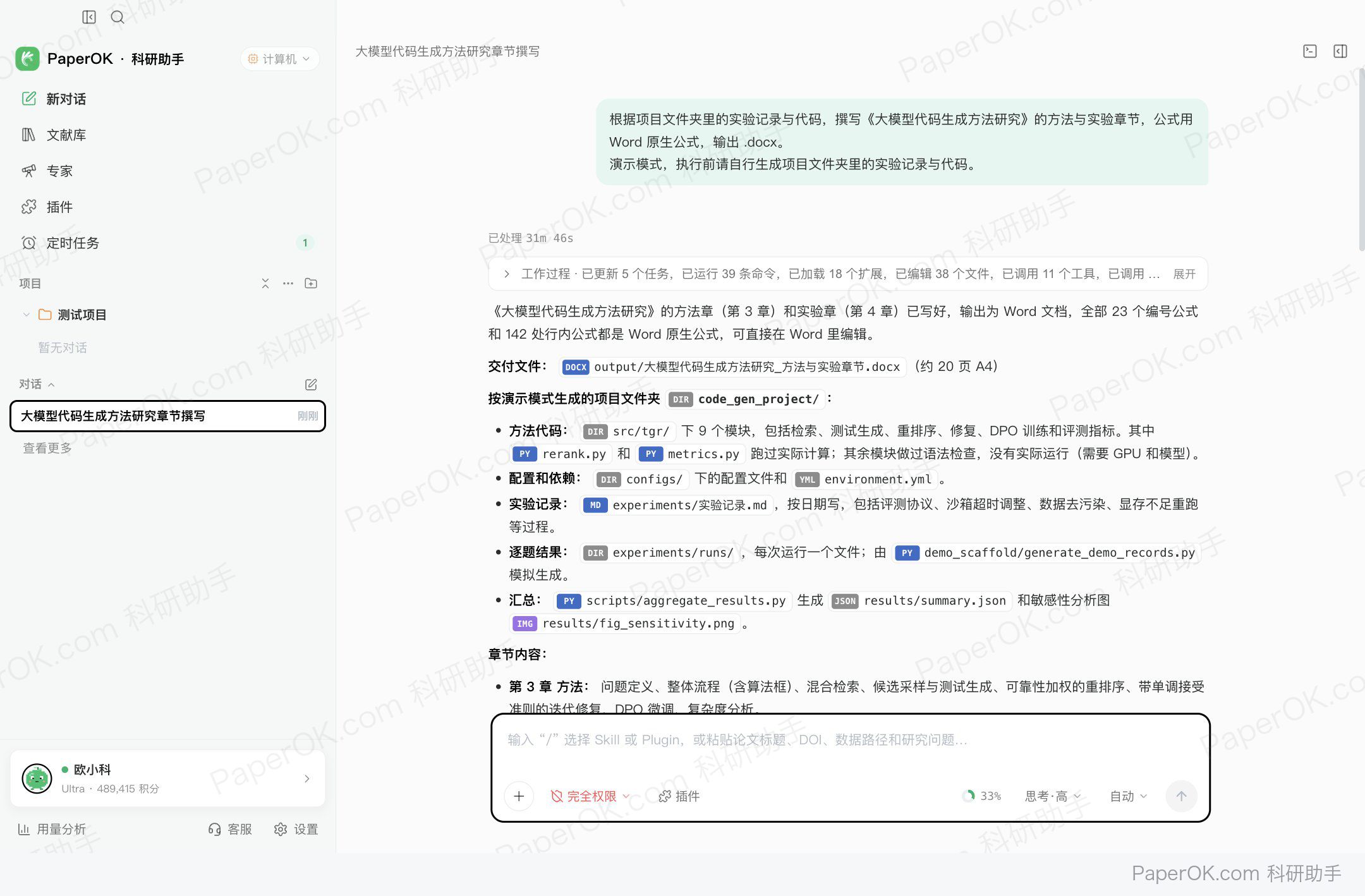1365x896 pixels.
Task: Contact 客服 customer support
Action: click(x=230, y=829)
